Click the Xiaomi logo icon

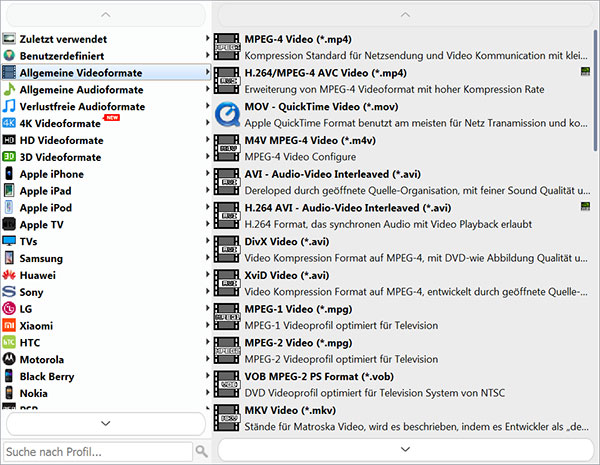tap(9, 325)
